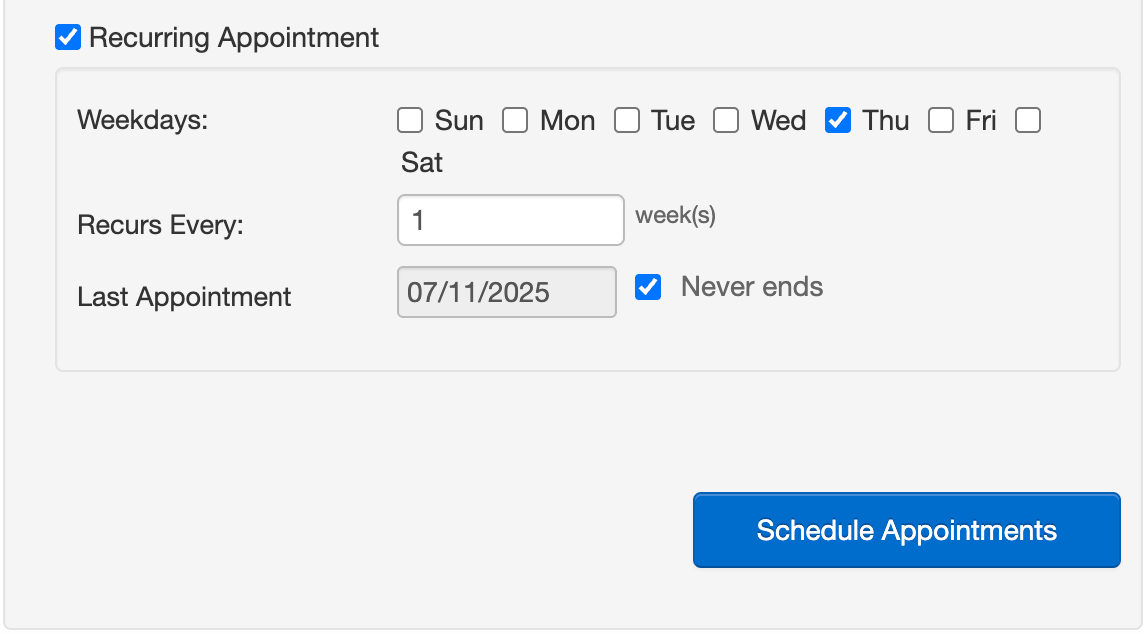Toggle the Fri weekday checkbox
This screenshot has height=634, width=1144.
click(941, 121)
